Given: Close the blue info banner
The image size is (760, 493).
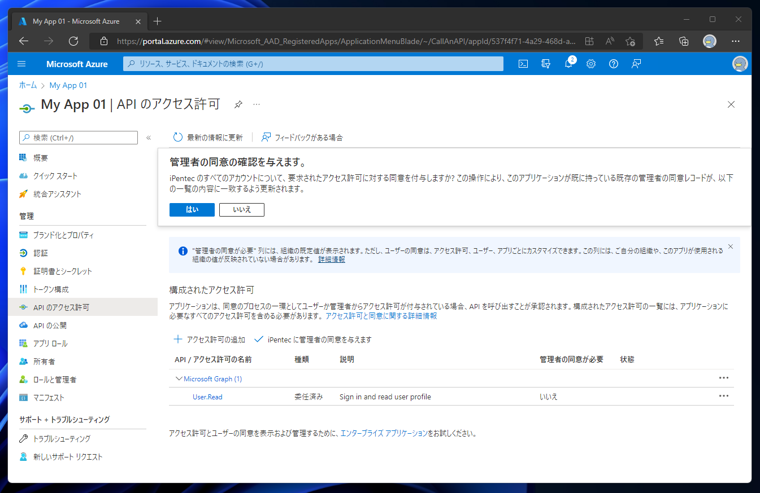Looking at the screenshot, I should point(730,247).
